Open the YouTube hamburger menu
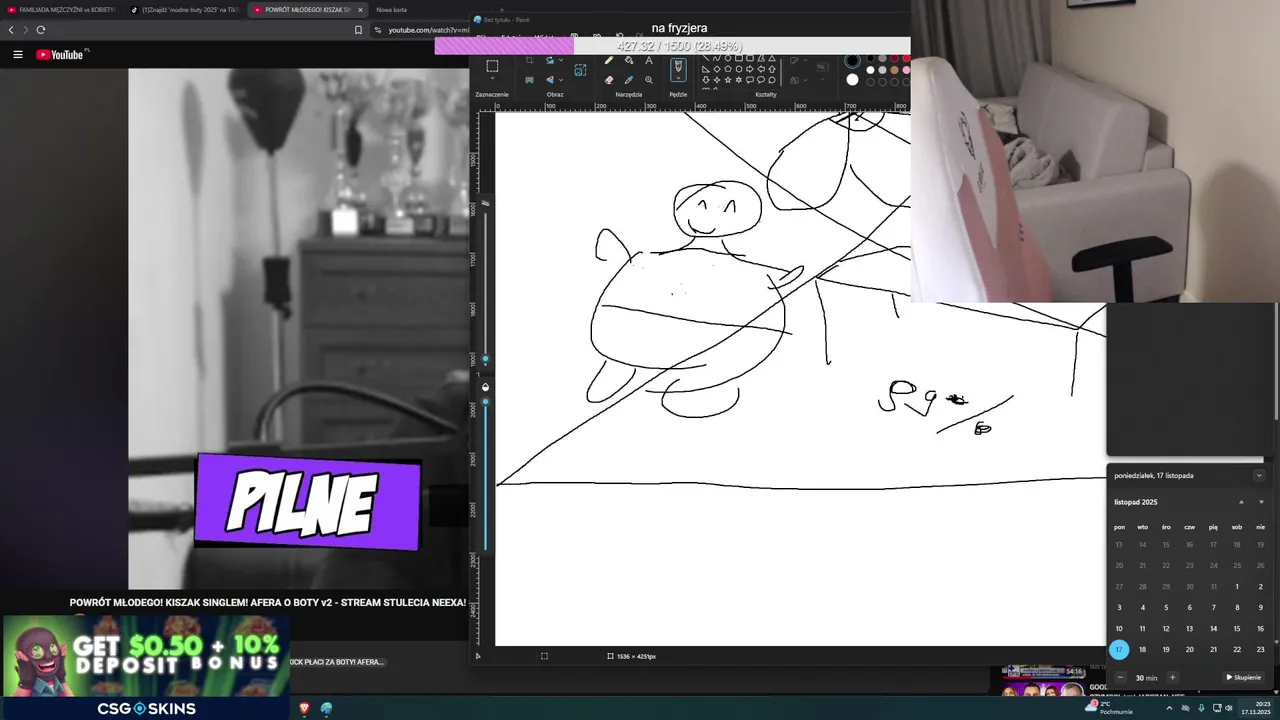Screen dimensions: 1280x720 click(17, 55)
